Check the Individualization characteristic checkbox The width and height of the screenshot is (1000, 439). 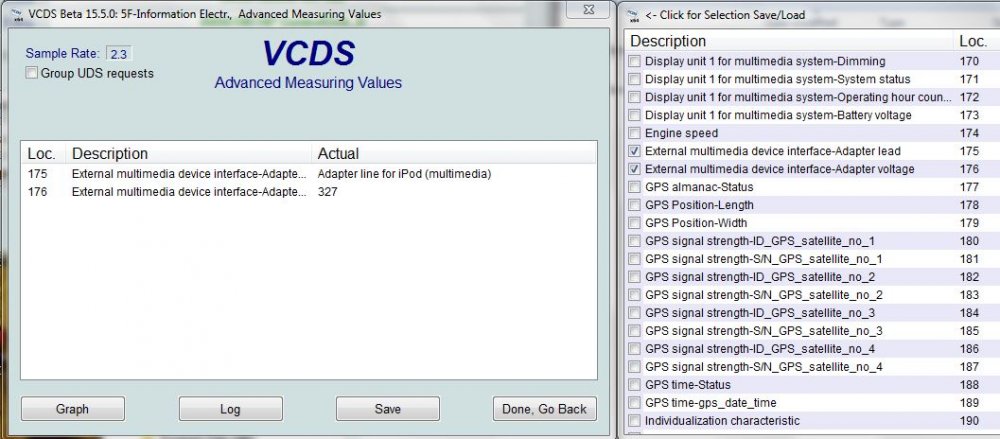pos(635,420)
